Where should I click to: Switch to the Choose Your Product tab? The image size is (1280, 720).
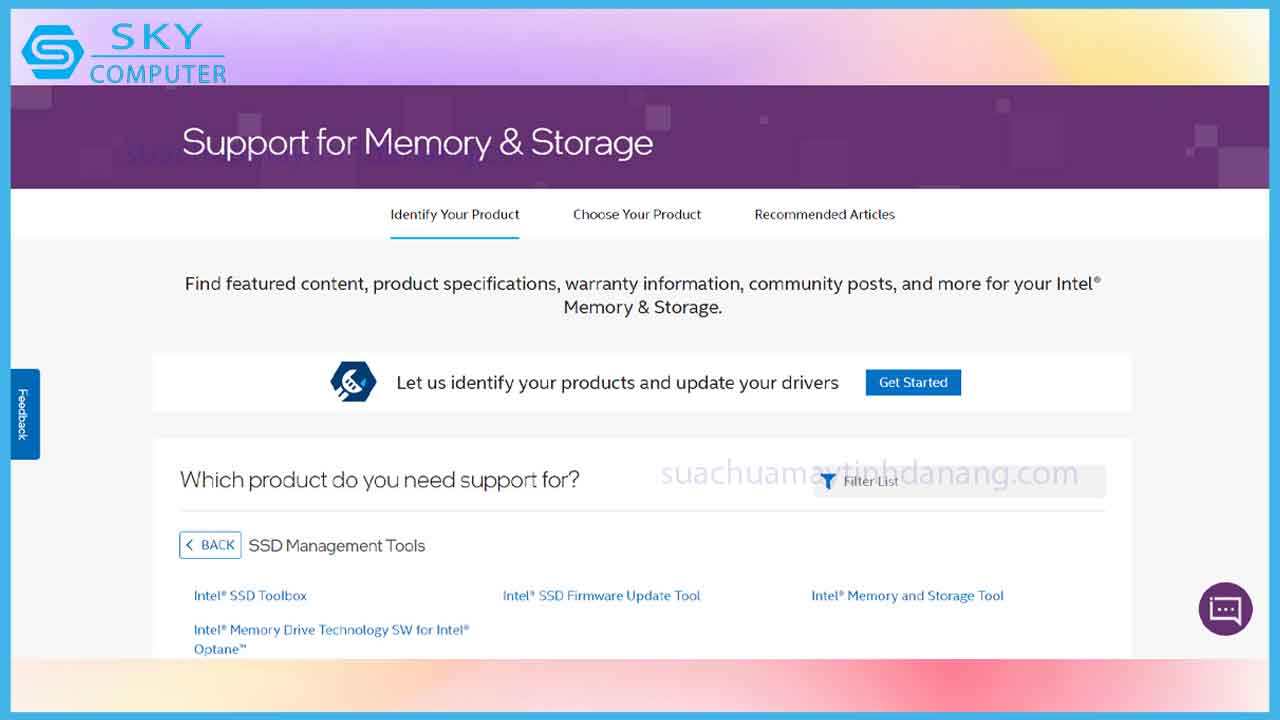tap(637, 214)
